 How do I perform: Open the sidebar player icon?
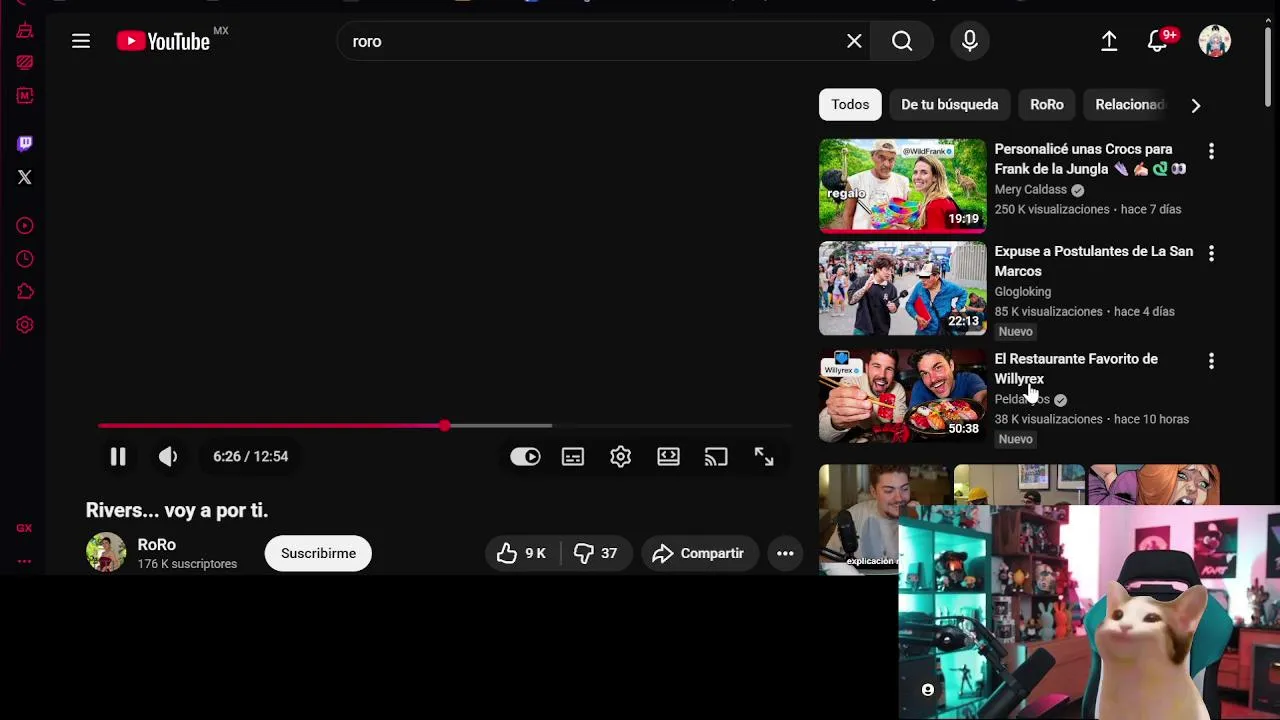25,226
